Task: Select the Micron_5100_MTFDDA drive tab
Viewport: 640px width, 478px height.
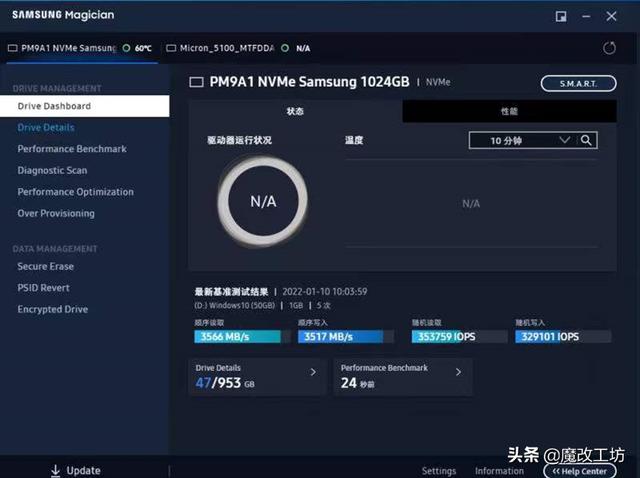Action: pyautogui.click(x=238, y=48)
